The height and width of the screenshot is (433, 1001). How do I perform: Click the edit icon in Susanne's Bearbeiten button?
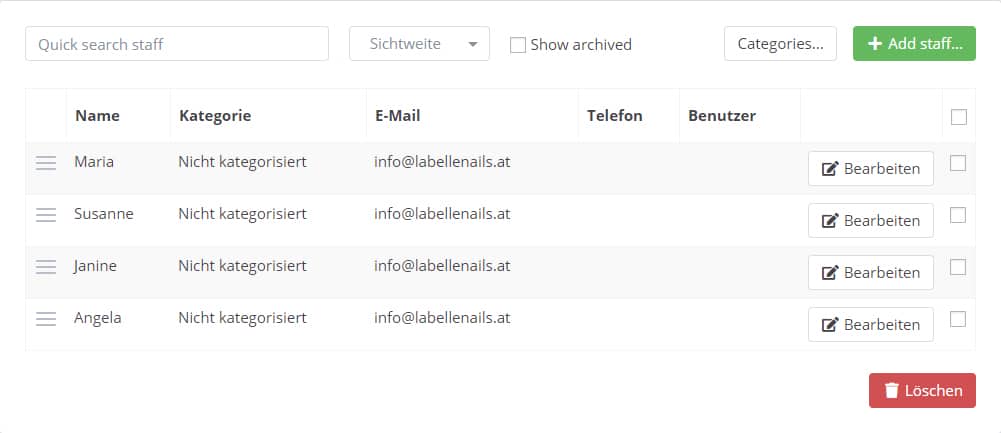point(829,221)
